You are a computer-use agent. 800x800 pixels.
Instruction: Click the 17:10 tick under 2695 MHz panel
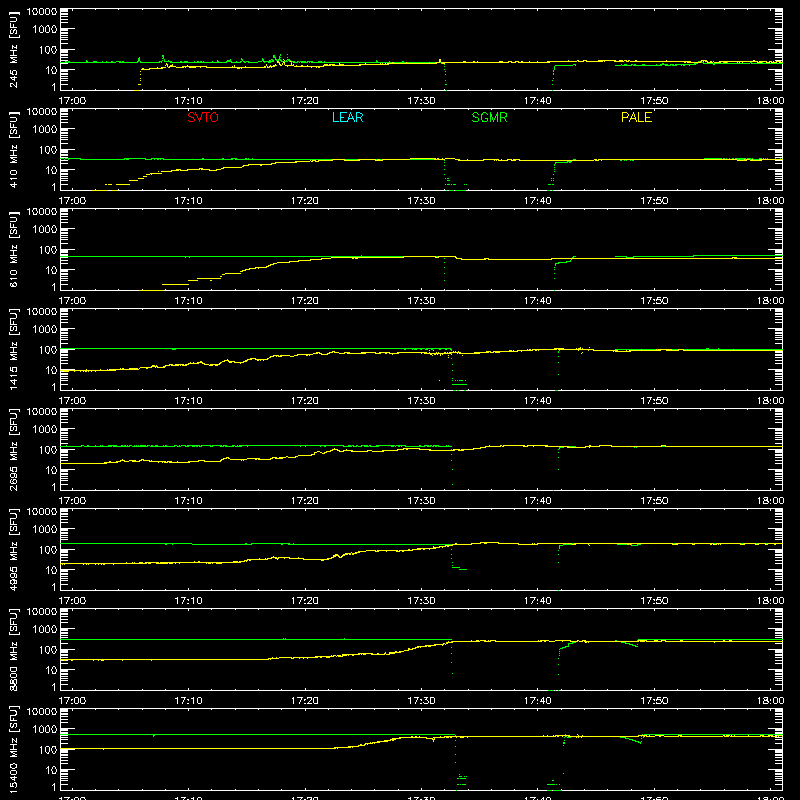[188, 501]
